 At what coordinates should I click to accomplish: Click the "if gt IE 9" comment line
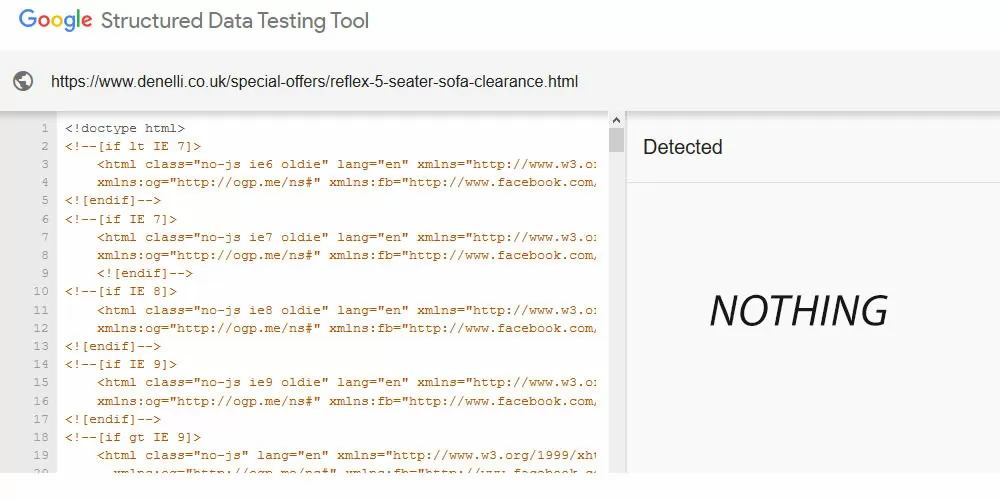pyautogui.click(x=132, y=437)
